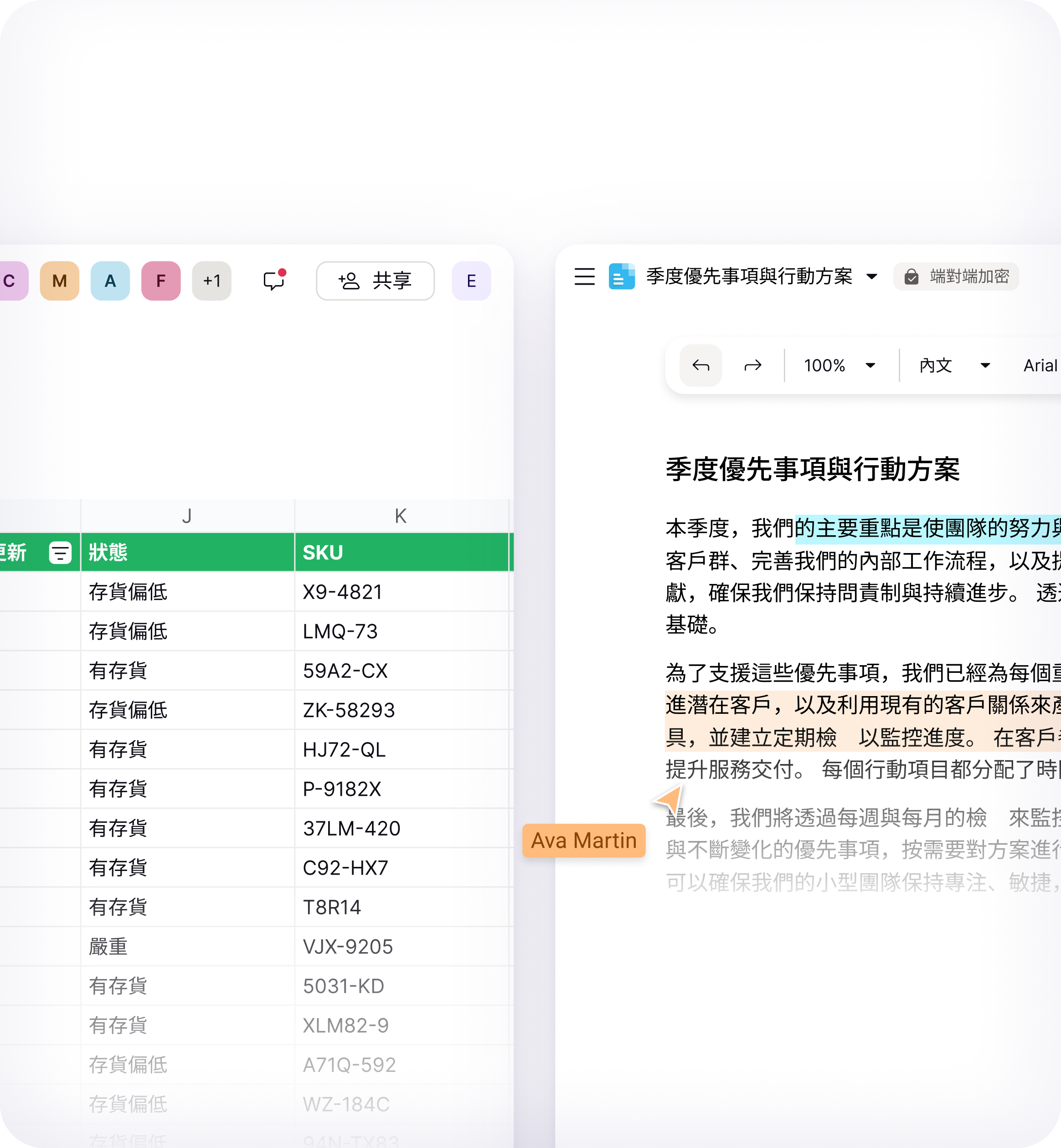Select 有存貨 status next to 59A2-CX

pyautogui.click(x=187, y=671)
